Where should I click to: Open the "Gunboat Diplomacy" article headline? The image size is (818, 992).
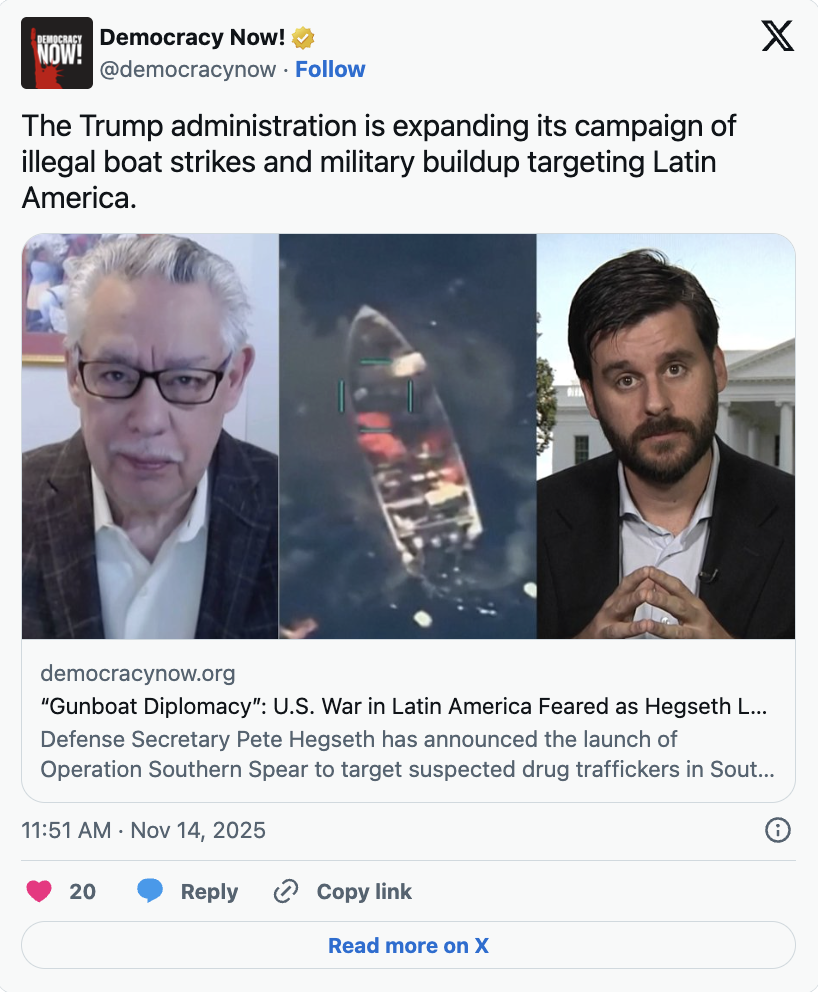(x=404, y=706)
